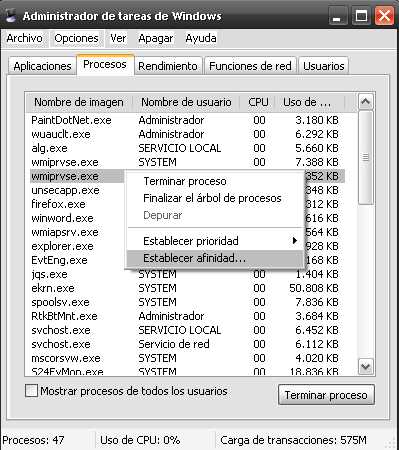Screen dimensions: 399x450
Task: Expand the Establecer prioridad submenu
Action: (215, 241)
